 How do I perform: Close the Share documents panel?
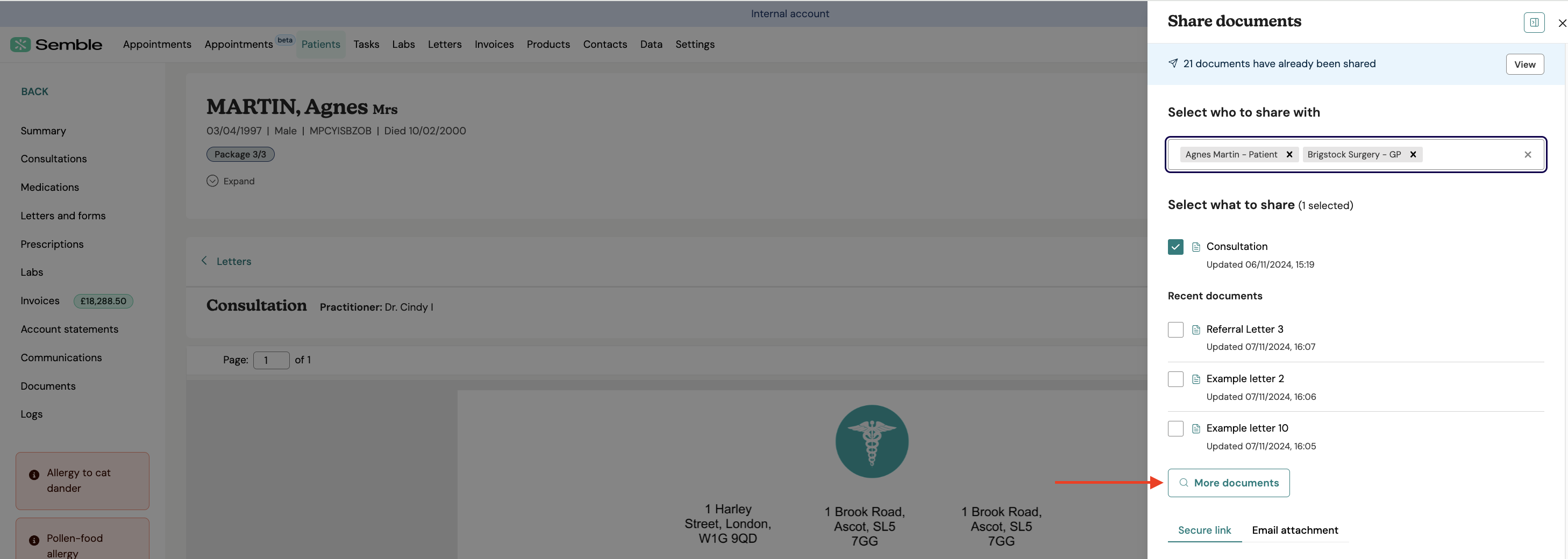coord(1562,23)
